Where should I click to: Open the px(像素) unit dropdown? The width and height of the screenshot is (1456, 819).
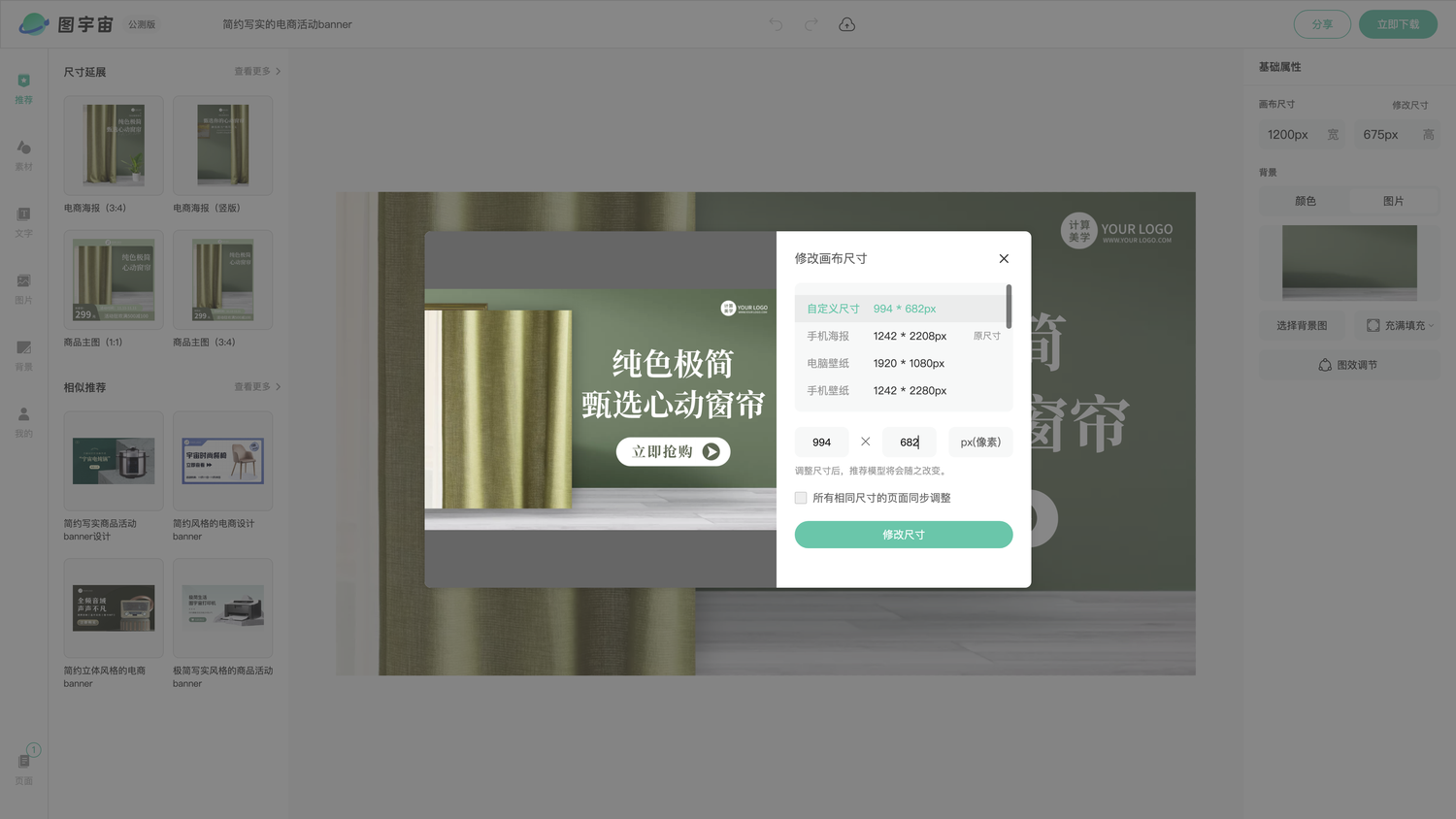tap(980, 442)
